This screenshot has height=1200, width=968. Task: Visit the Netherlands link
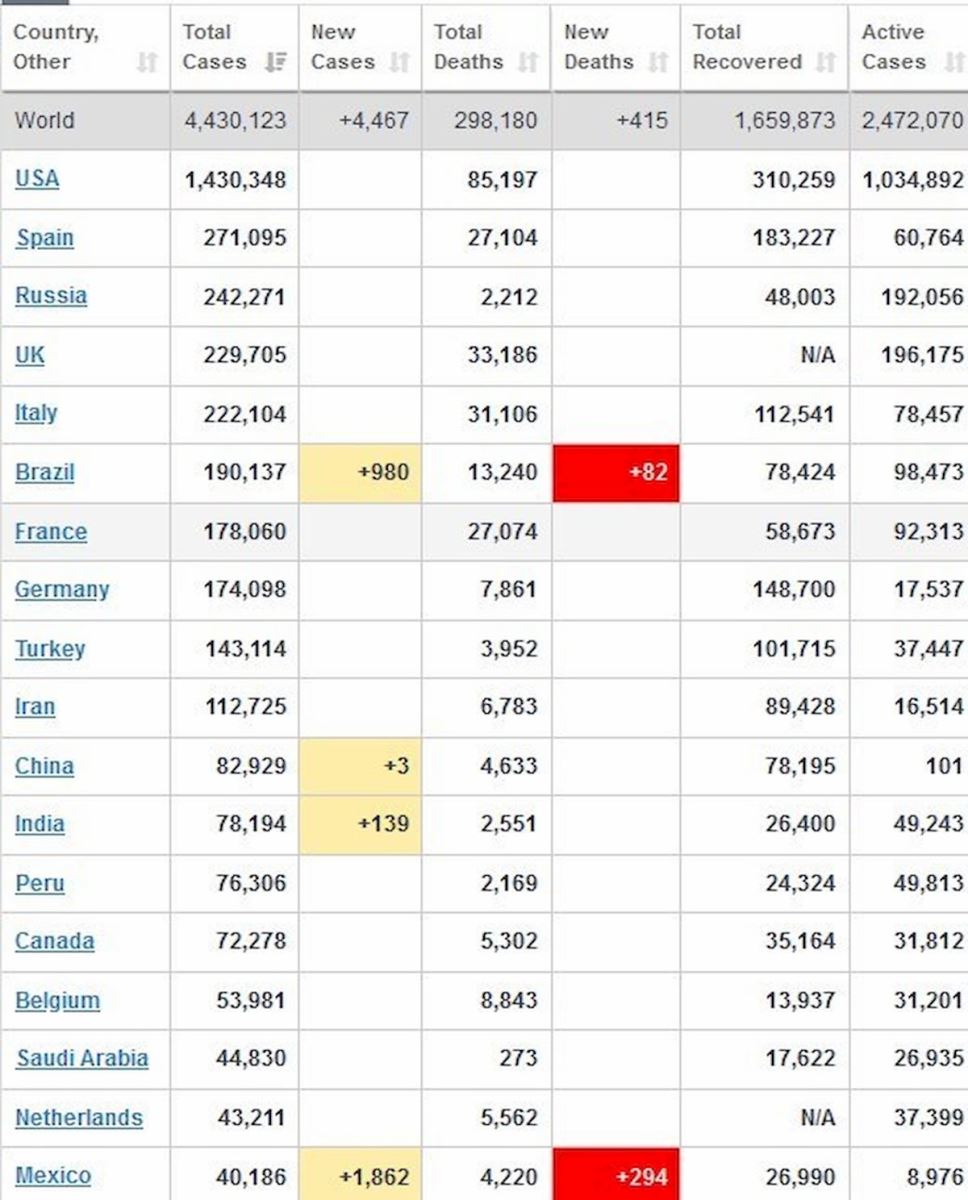[78, 1117]
